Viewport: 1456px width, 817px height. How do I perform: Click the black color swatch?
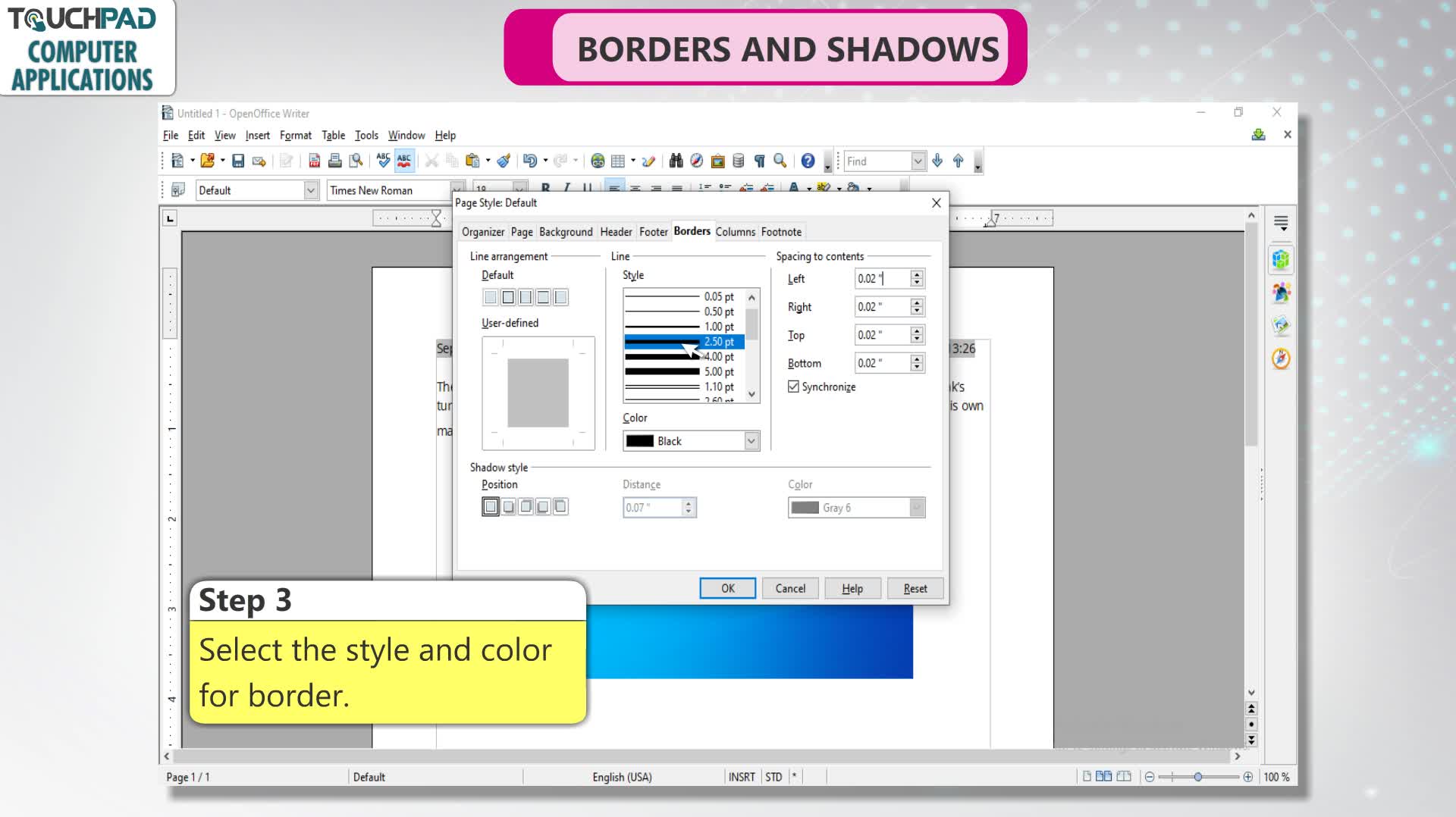coord(639,441)
